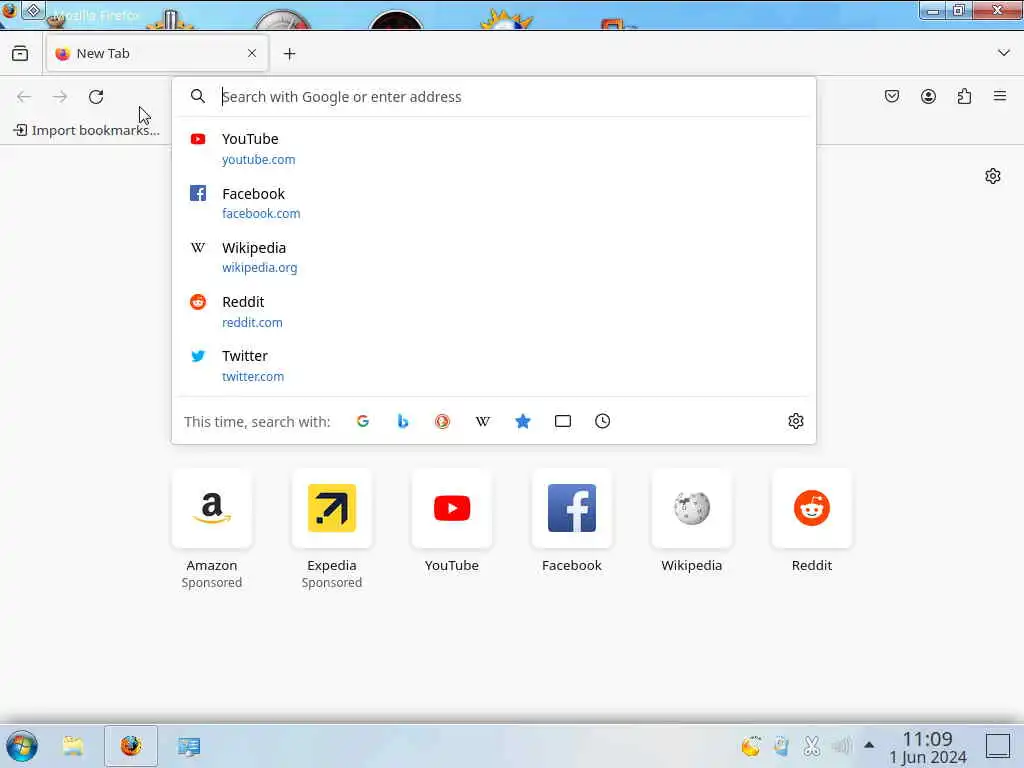Expand hidden system tray icons arrow
Image resolution: width=1024 pixels, height=768 pixels.
click(869, 745)
